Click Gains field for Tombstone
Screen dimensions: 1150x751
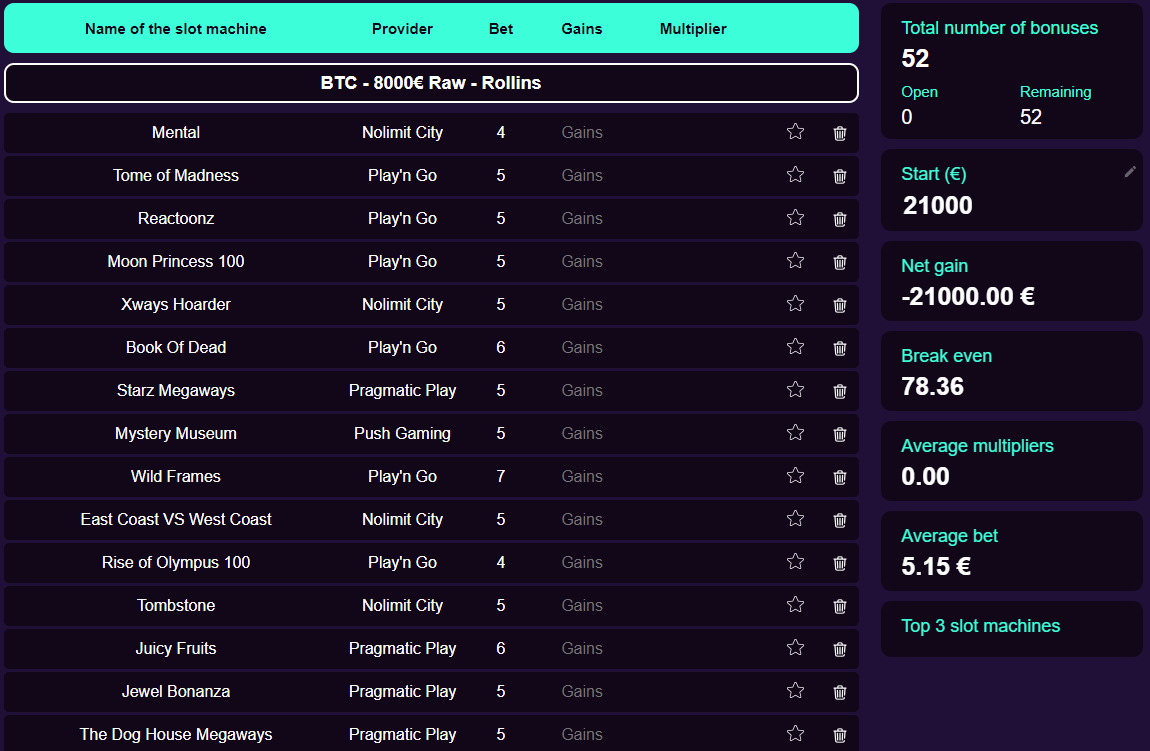582,606
